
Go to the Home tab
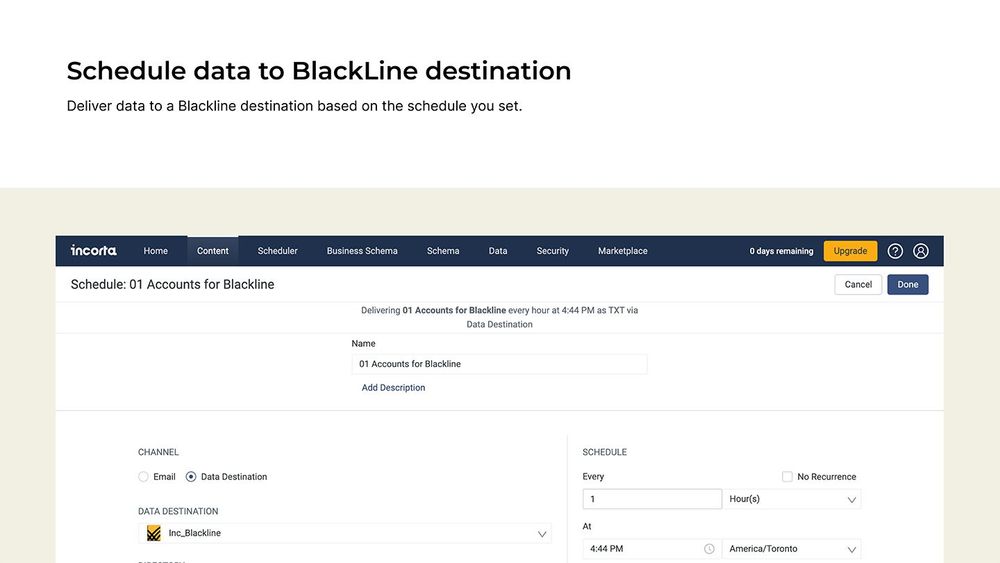tap(156, 251)
